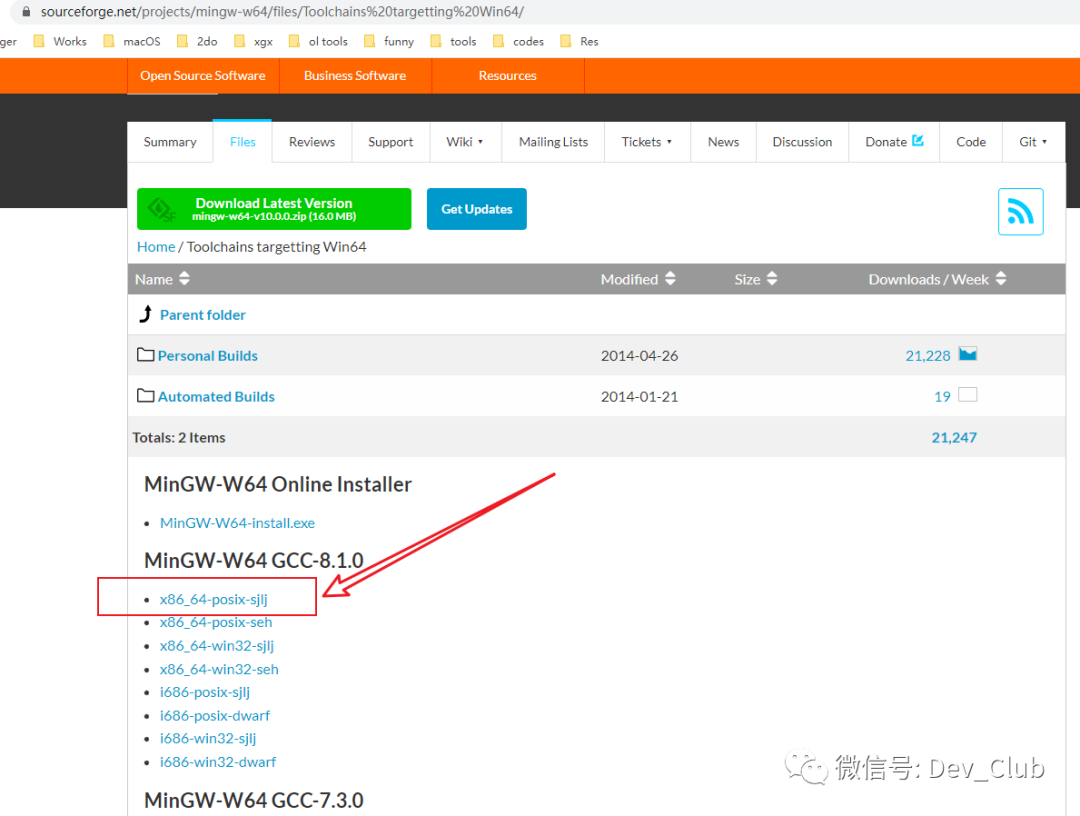1080x816 pixels.
Task: Download x86_64-win32-seh build
Action: click(219, 669)
